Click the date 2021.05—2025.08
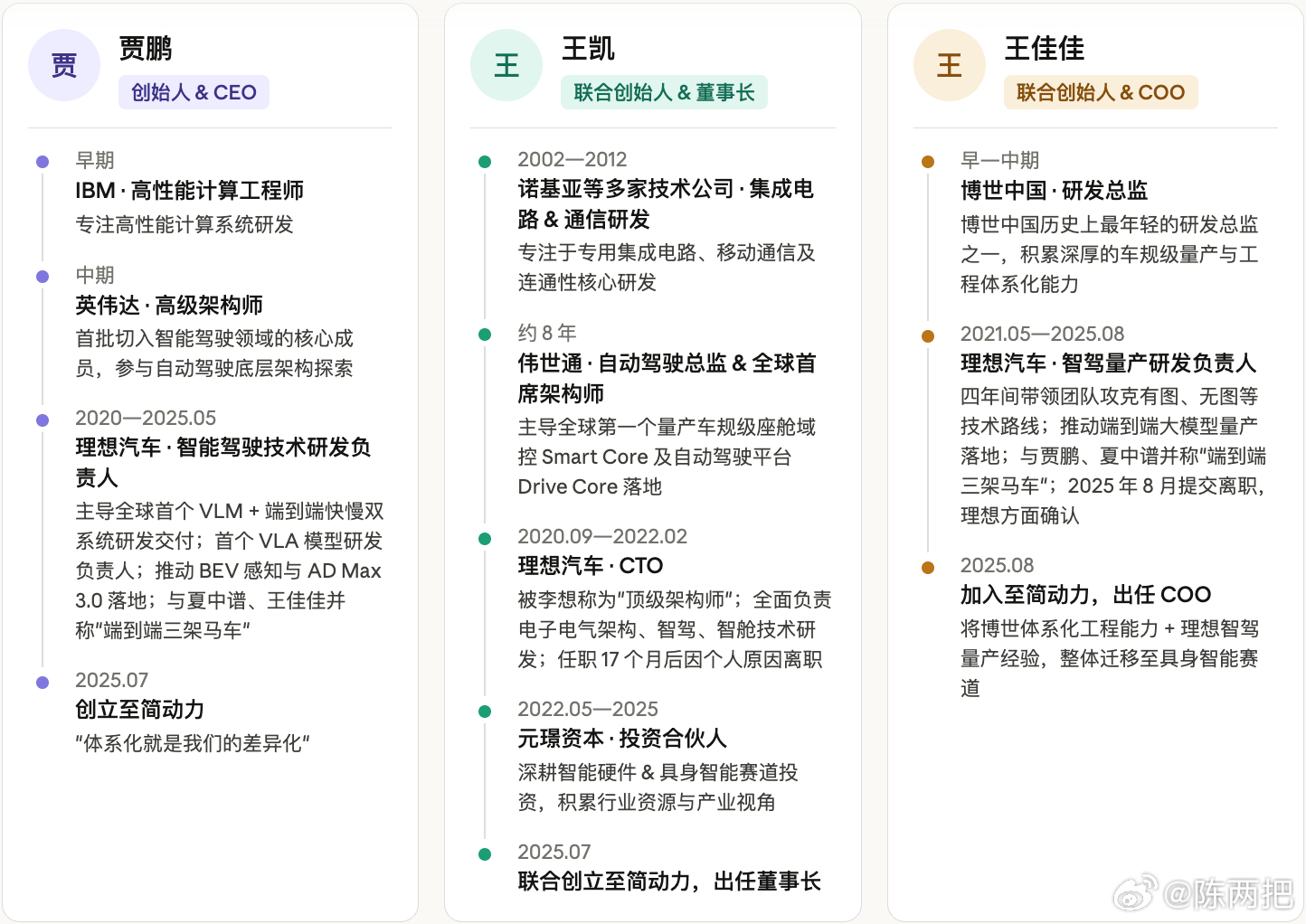 [x=1043, y=334]
